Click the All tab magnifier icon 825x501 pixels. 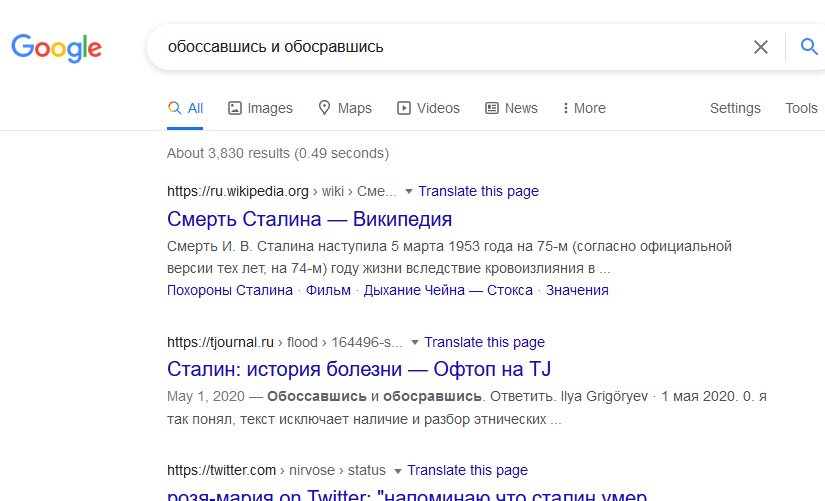pyautogui.click(x=174, y=108)
